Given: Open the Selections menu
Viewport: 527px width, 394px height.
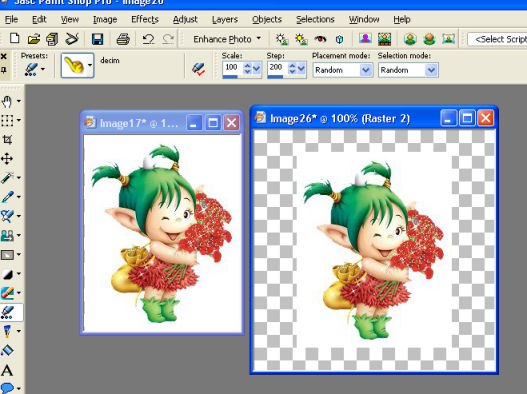Looking at the screenshot, I should 315,19.
